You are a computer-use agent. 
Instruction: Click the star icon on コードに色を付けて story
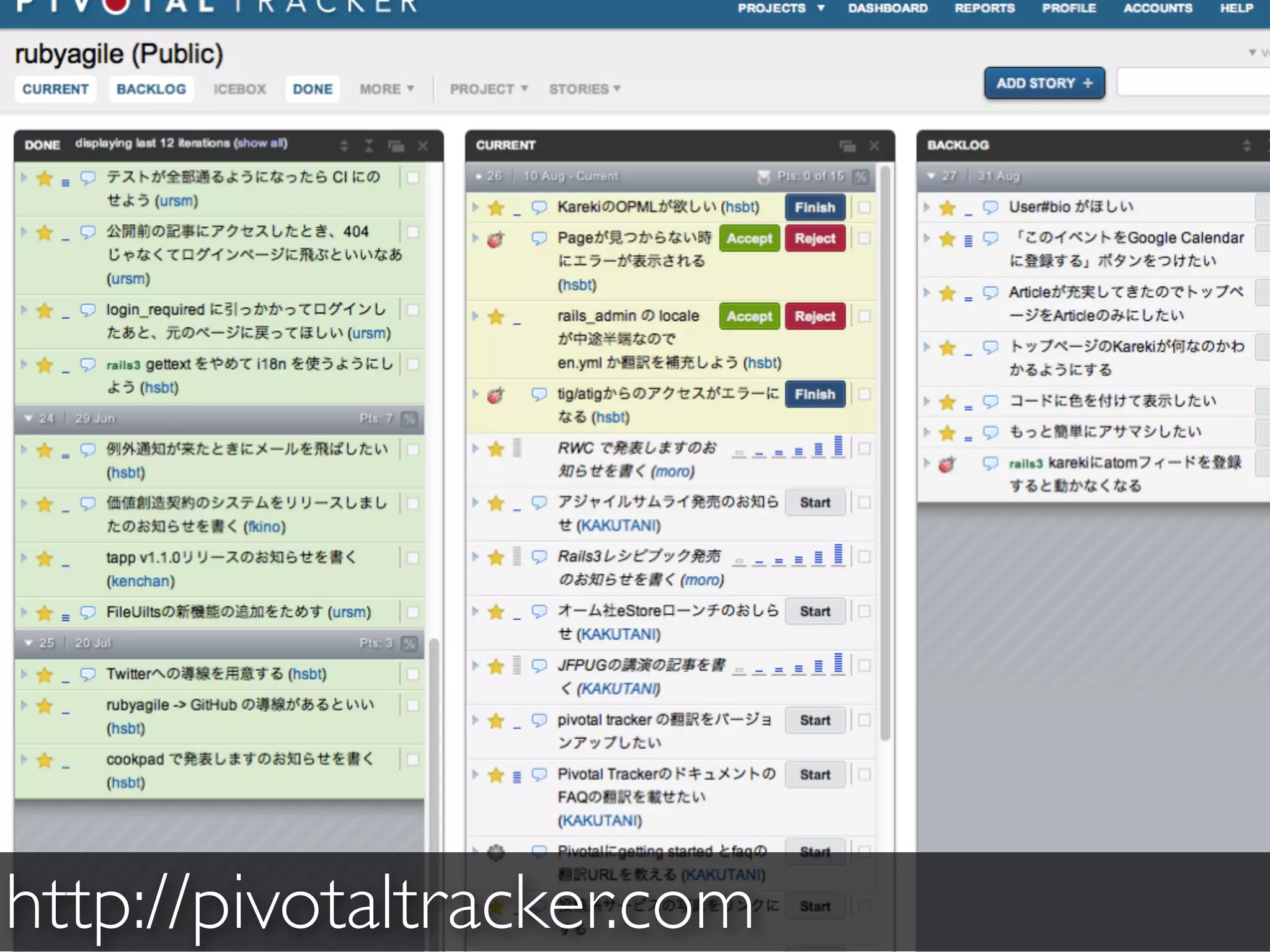tap(948, 402)
